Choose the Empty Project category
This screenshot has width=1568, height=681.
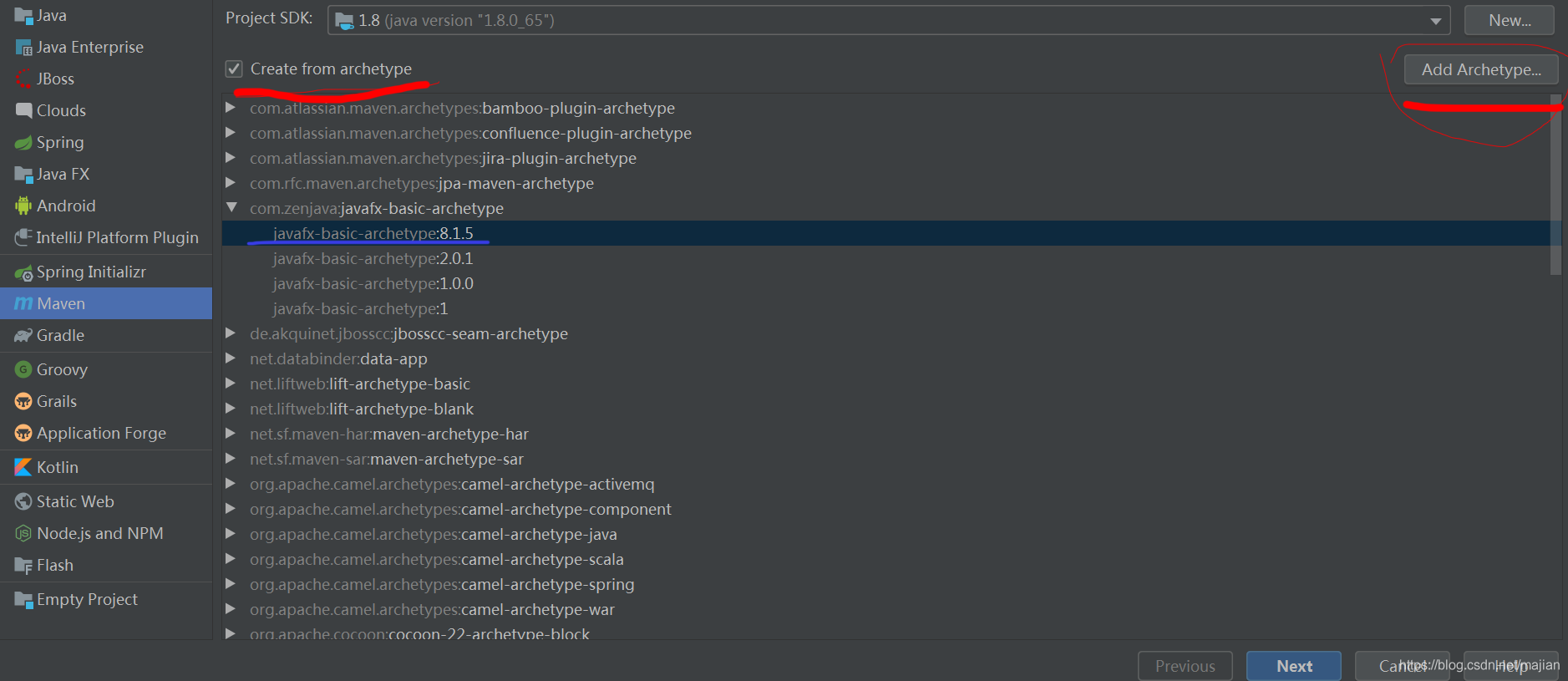[x=106, y=600]
